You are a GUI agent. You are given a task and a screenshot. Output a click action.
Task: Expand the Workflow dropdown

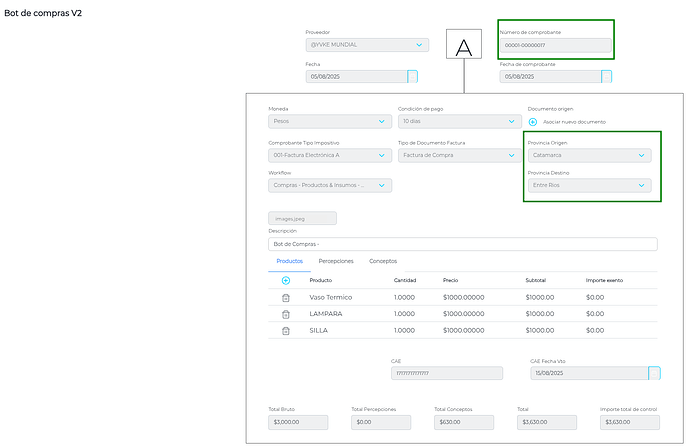coord(330,185)
